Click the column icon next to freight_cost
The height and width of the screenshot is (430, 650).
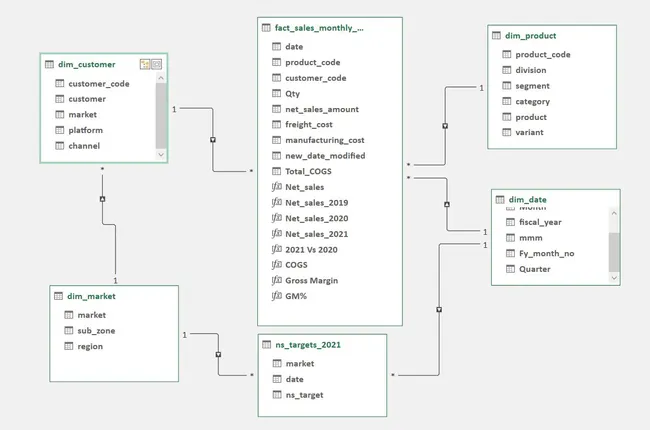coord(276,124)
